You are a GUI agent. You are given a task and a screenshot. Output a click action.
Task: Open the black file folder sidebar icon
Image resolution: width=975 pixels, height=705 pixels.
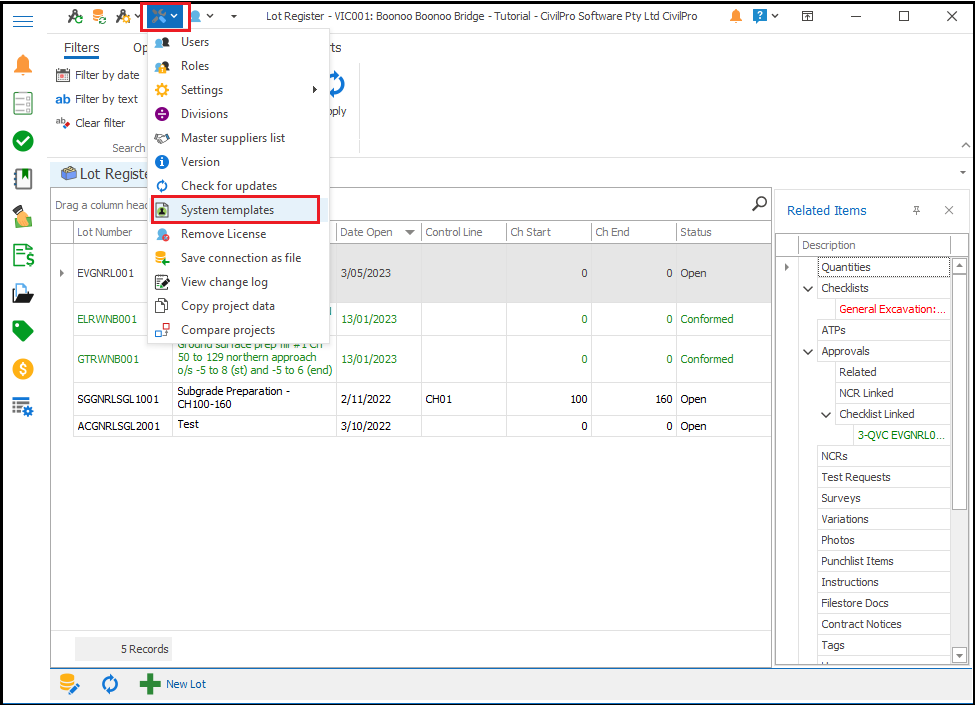[23, 293]
